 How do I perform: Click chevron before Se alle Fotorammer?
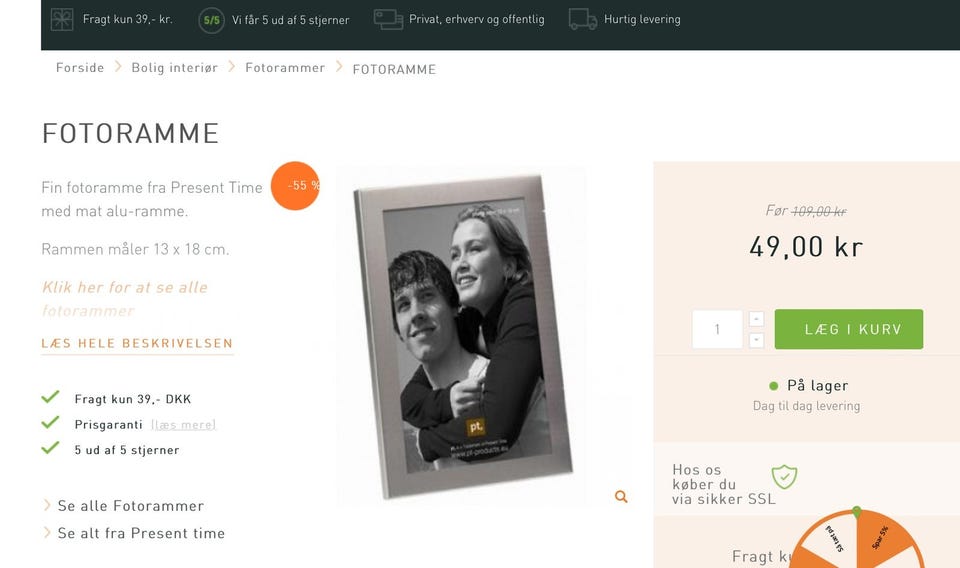click(47, 505)
